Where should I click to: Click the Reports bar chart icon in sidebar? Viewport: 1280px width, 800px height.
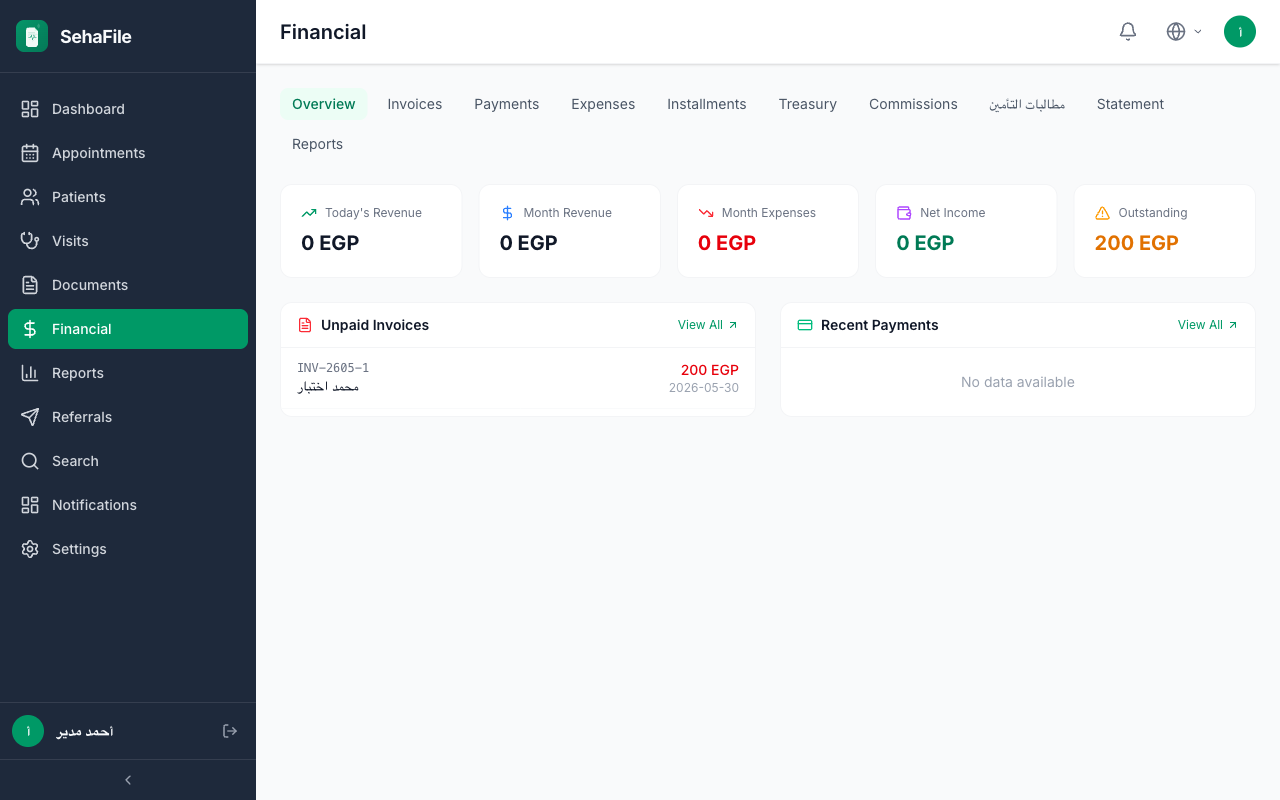coord(30,373)
